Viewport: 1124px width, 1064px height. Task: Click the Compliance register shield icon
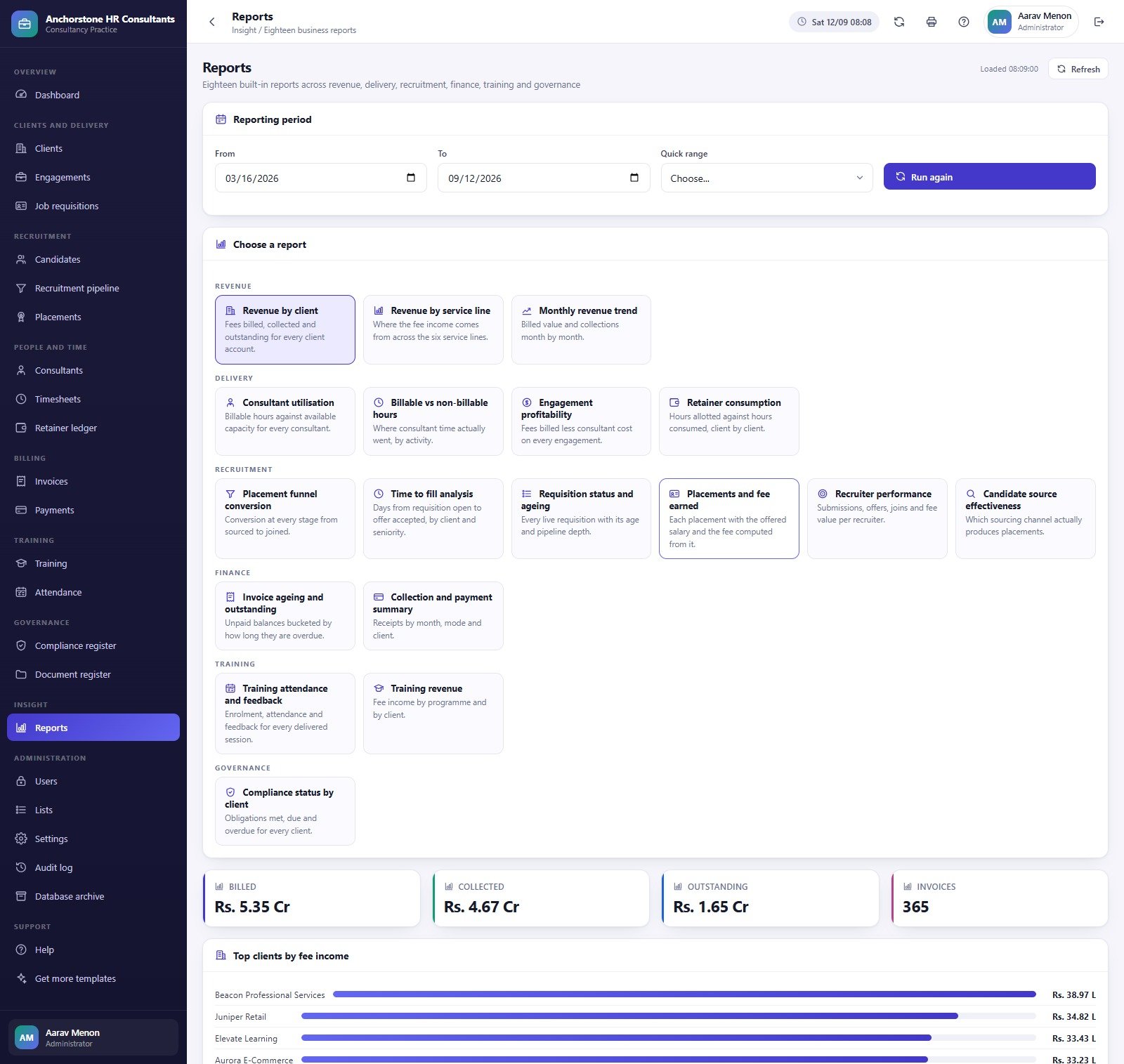[x=21, y=645]
